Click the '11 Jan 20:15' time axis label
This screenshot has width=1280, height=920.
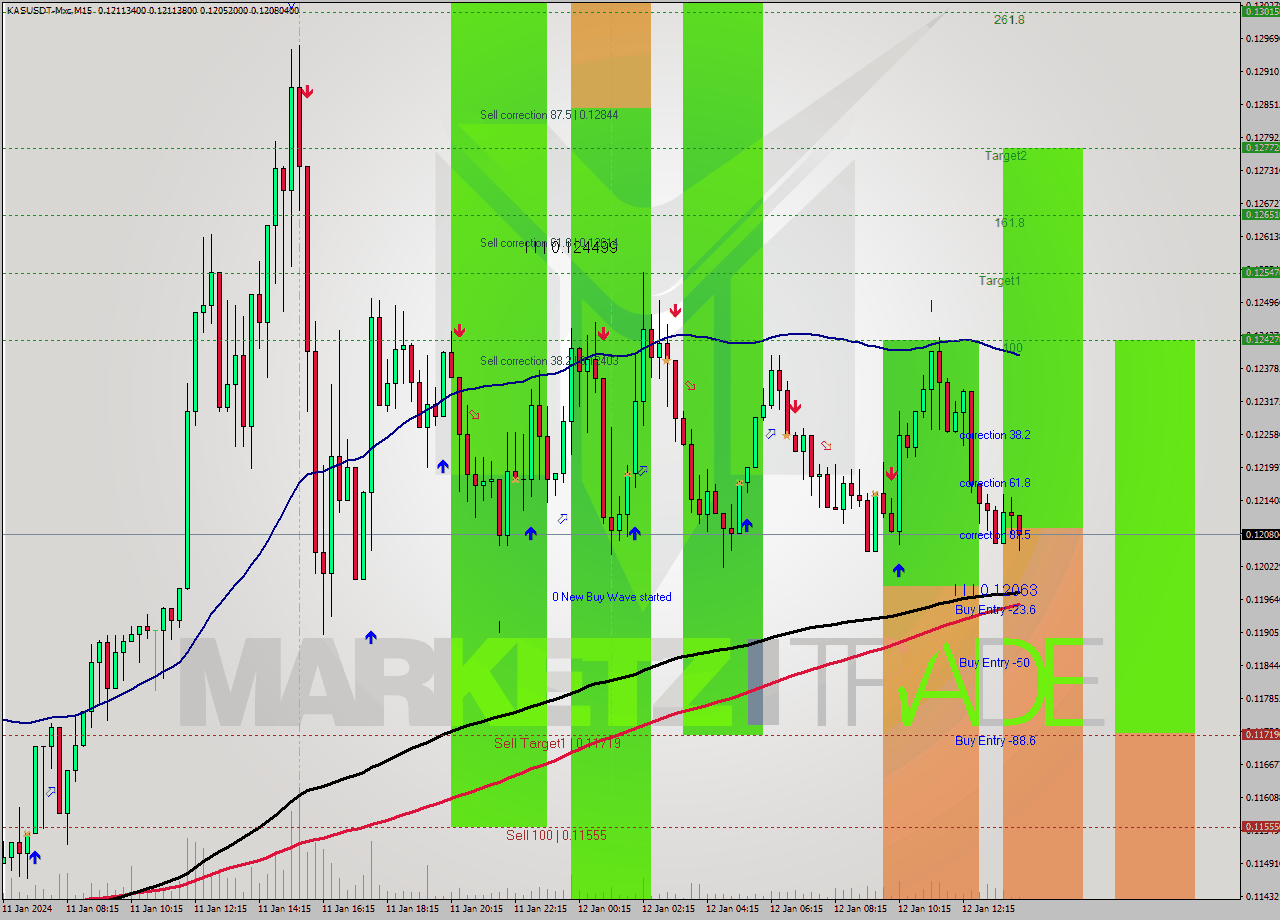(x=476, y=910)
